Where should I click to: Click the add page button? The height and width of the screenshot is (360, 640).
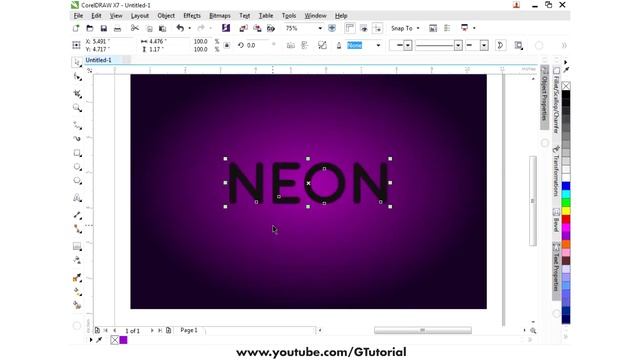[x=169, y=330]
